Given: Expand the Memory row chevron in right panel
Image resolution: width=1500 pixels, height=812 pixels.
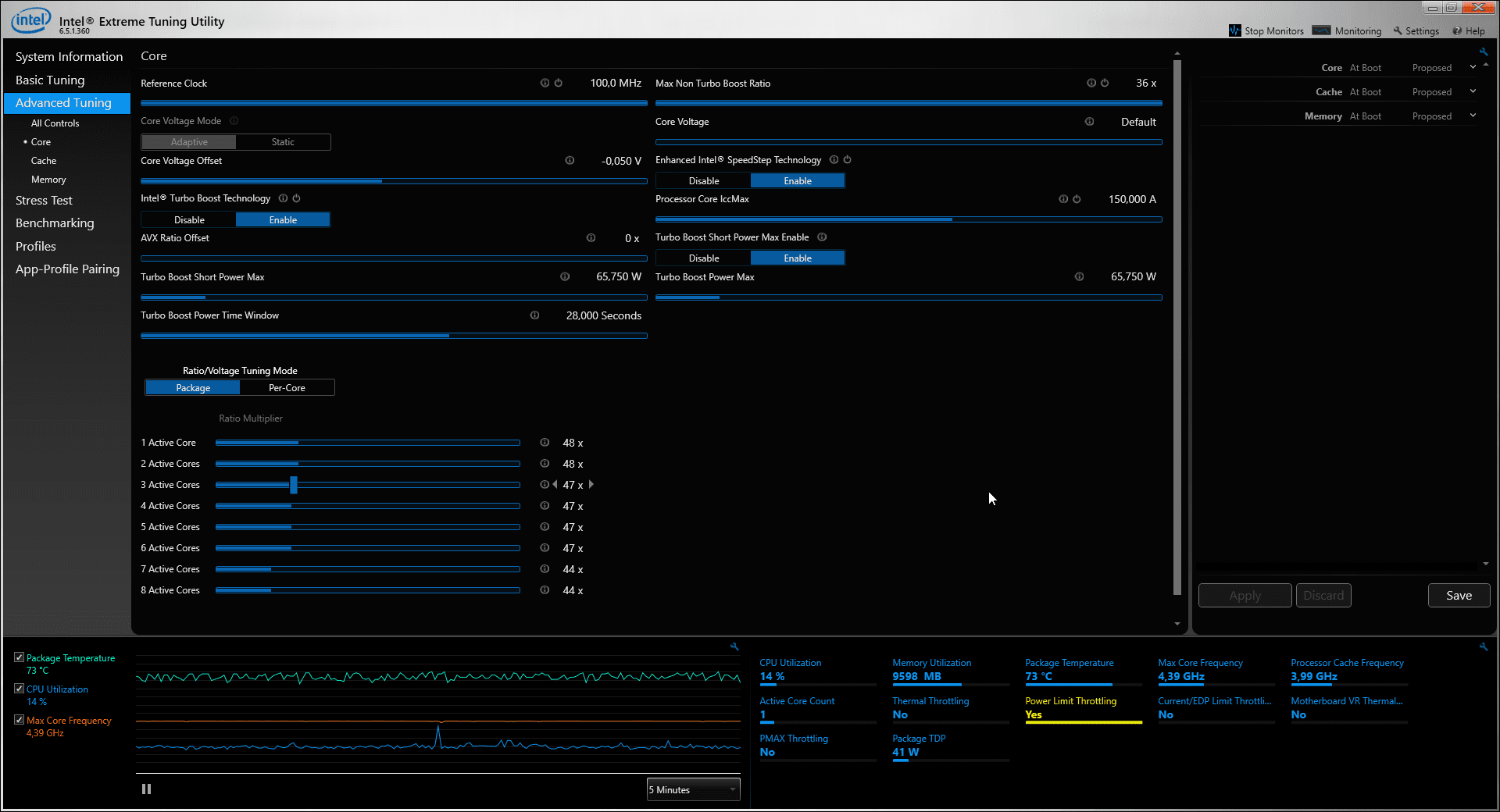Looking at the screenshot, I should pos(1473,116).
